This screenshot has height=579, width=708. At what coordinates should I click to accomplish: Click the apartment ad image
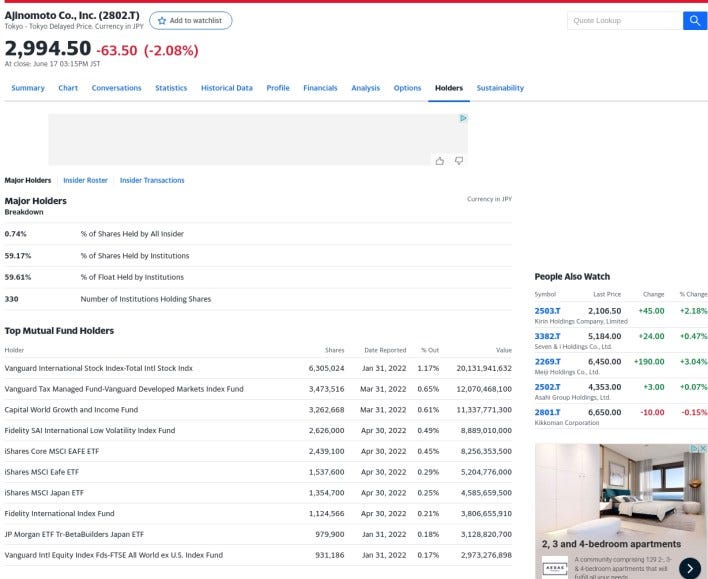[x=621, y=488]
